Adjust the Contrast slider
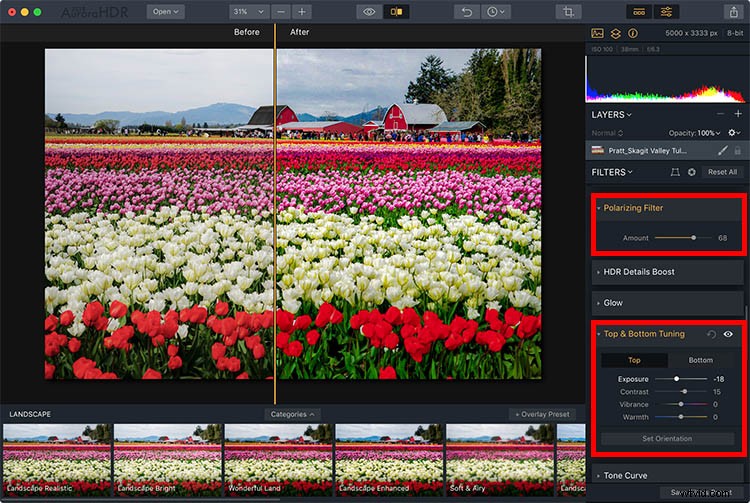750x503 pixels. [681, 392]
